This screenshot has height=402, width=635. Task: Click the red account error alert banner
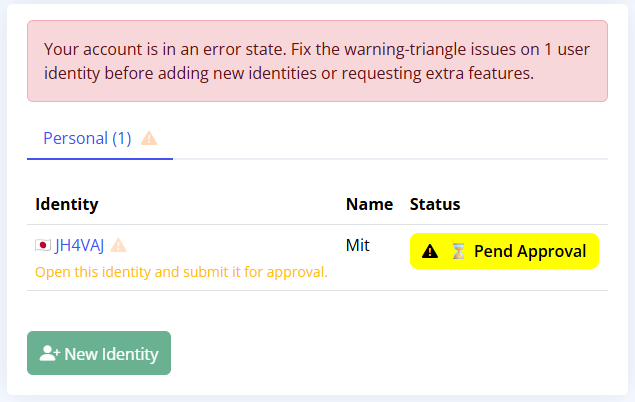pos(317,60)
